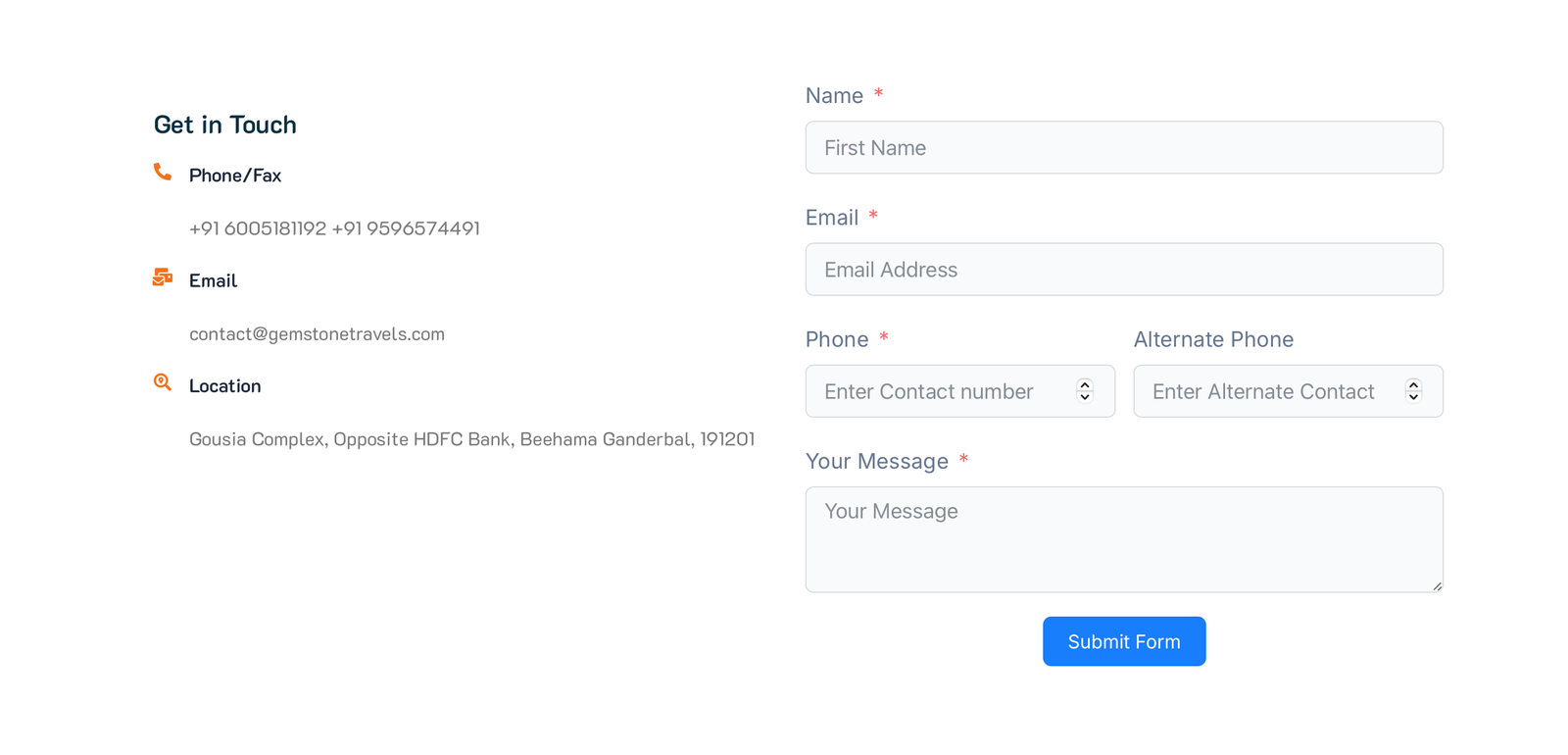
Task: Click the +91 6005181192 phone number text
Action: (258, 228)
